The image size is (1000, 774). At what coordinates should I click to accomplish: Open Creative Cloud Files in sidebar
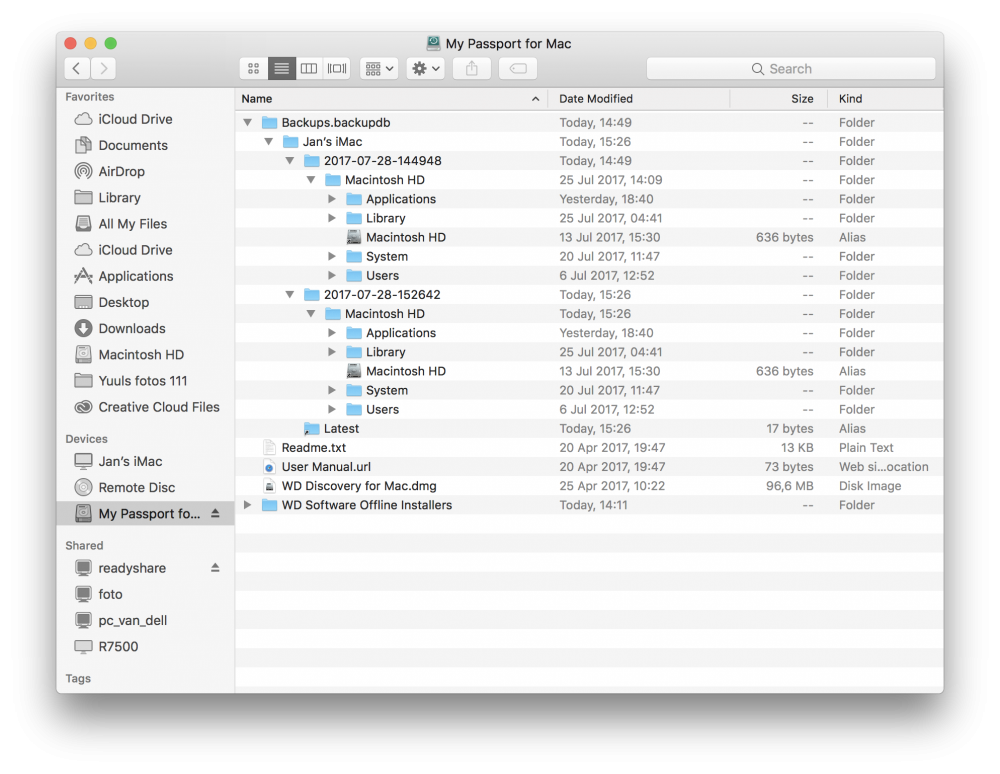147,407
